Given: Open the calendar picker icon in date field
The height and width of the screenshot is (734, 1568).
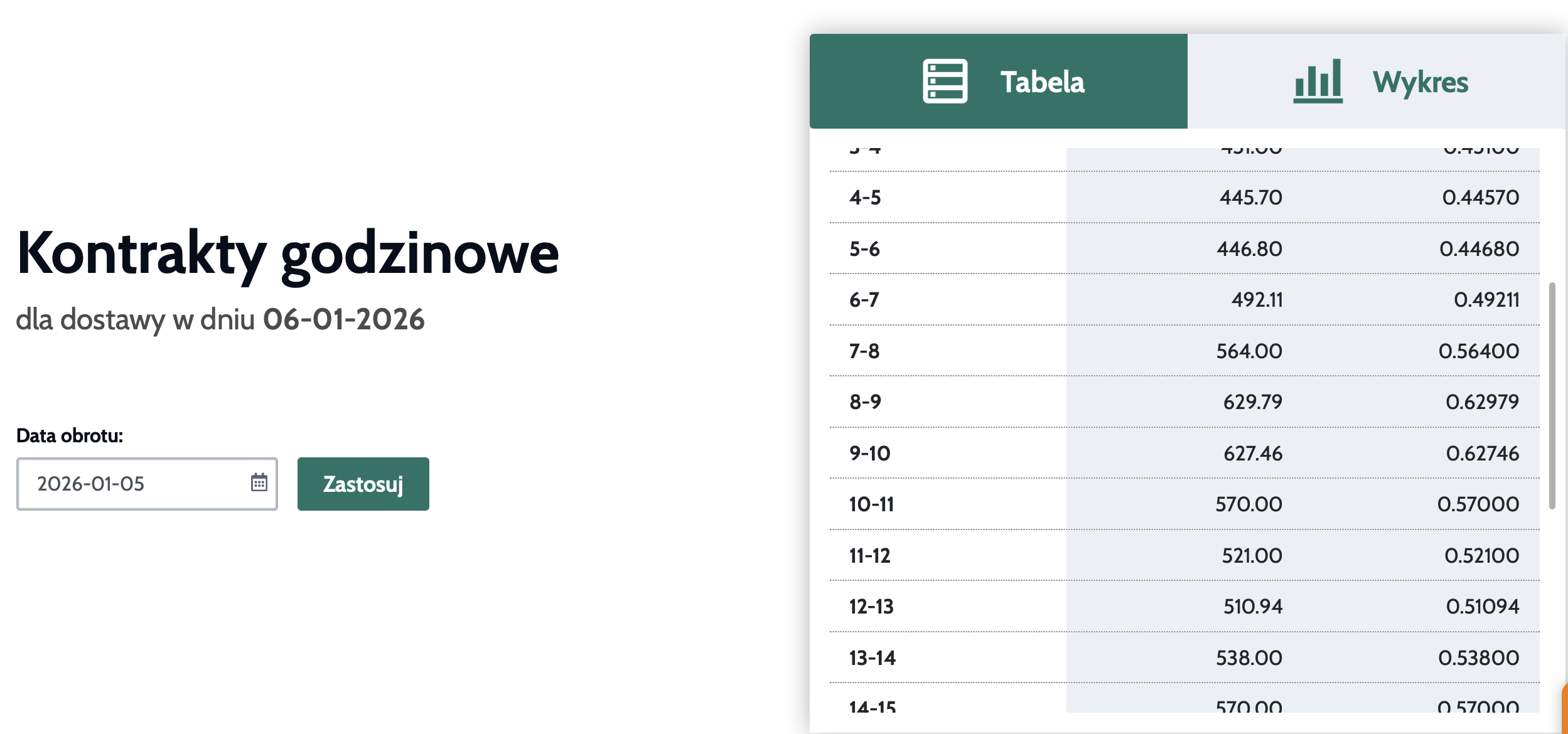Looking at the screenshot, I should coord(259,482).
